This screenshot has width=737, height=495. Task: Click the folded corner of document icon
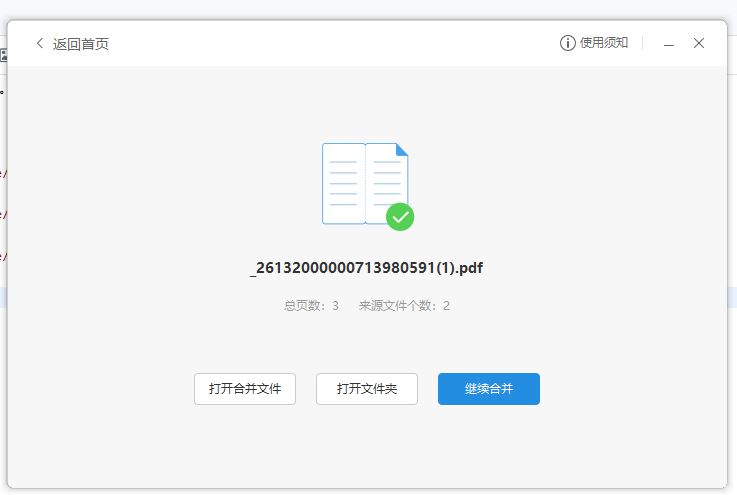point(402,150)
